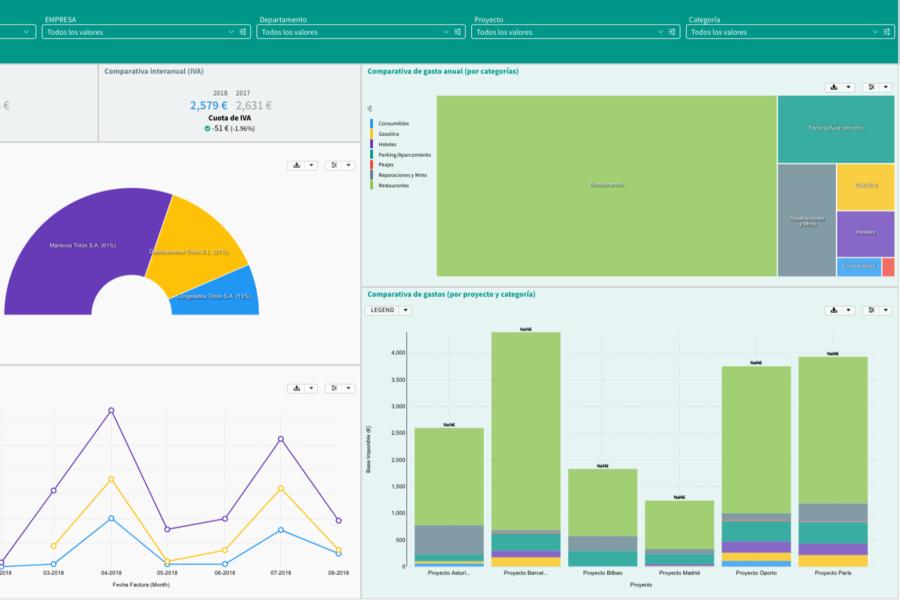The height and width of the screenshot is (600, 900).
Task: Select the Parking/Aparcamiento treemap tile
Action: tap(836, 129)
